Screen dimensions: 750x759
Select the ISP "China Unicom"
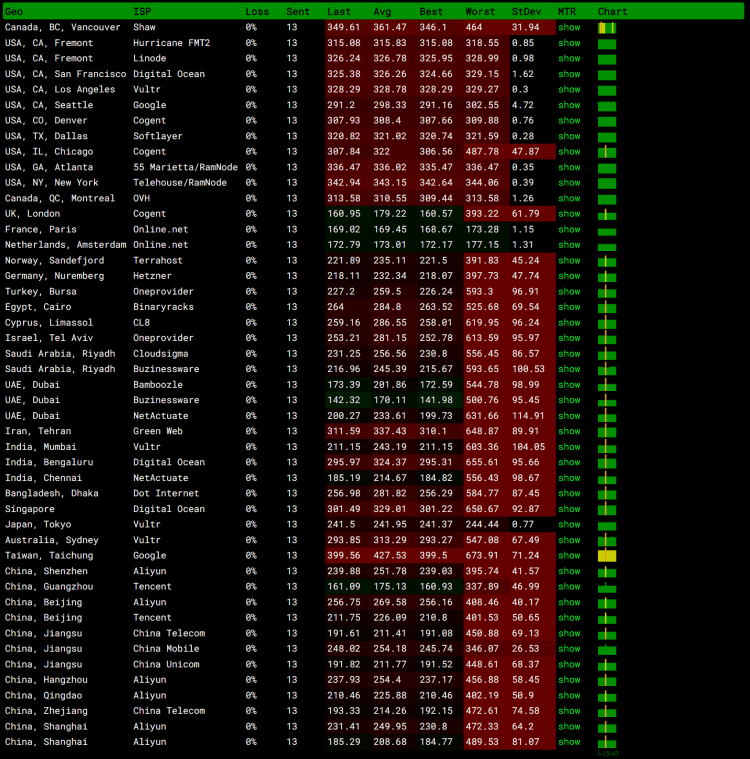pyautogui.click(x=166, y=664)
